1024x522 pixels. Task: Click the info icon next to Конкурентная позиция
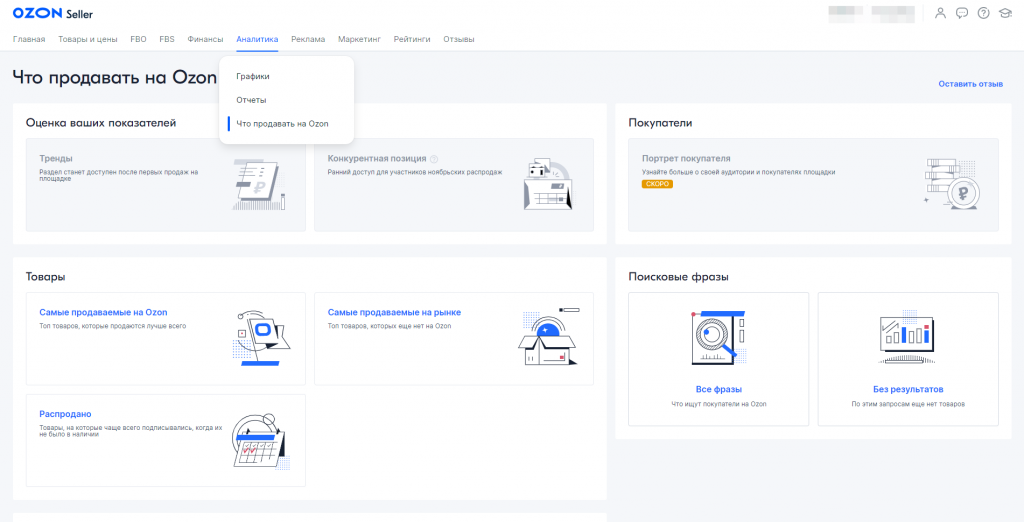click(x=434, y=159)
